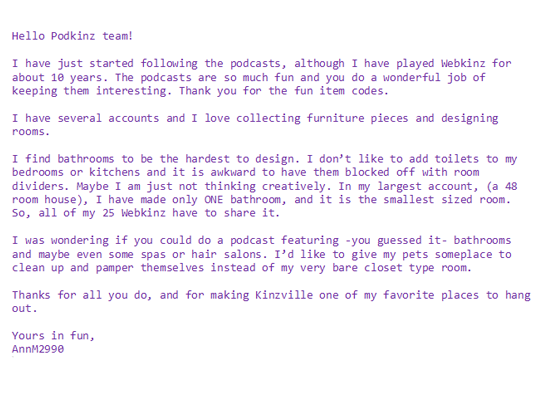Click the text '10 years'
540x400 pixels.
76,78
